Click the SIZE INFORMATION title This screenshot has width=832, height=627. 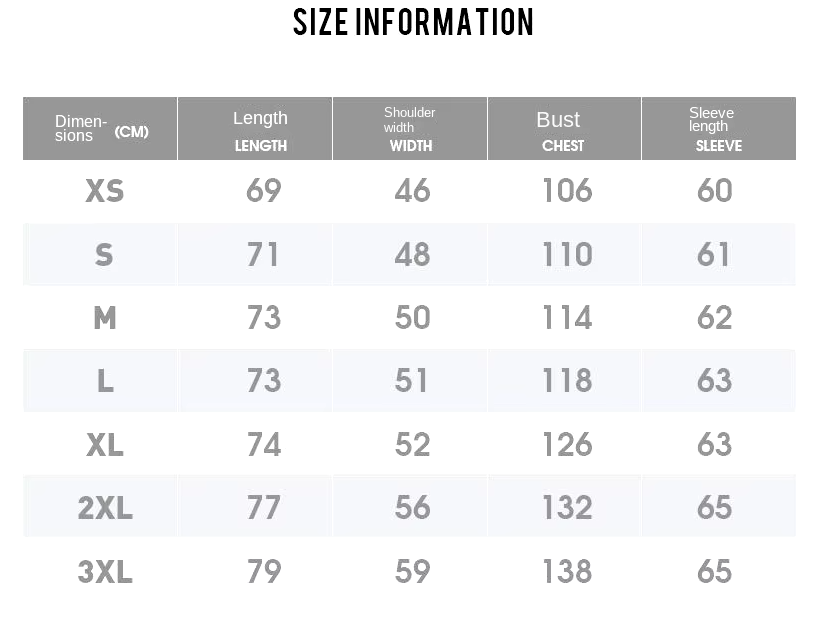(x=413, y=22)
